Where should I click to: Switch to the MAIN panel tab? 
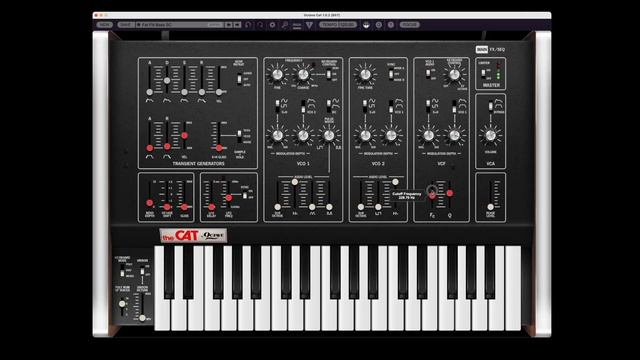click(x=482, y=49)
